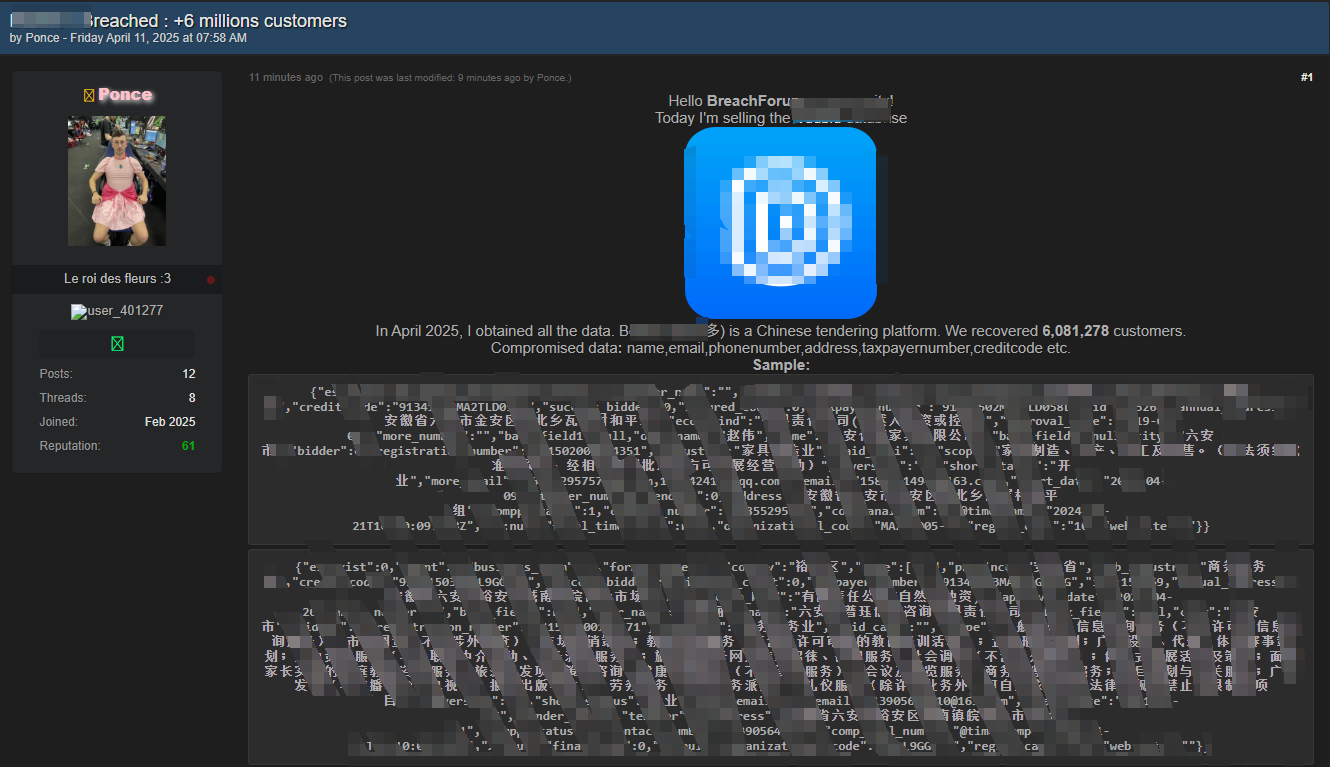Open Ponce's profile via username
Screen dimensions: 1330x767
pos(125,95)
